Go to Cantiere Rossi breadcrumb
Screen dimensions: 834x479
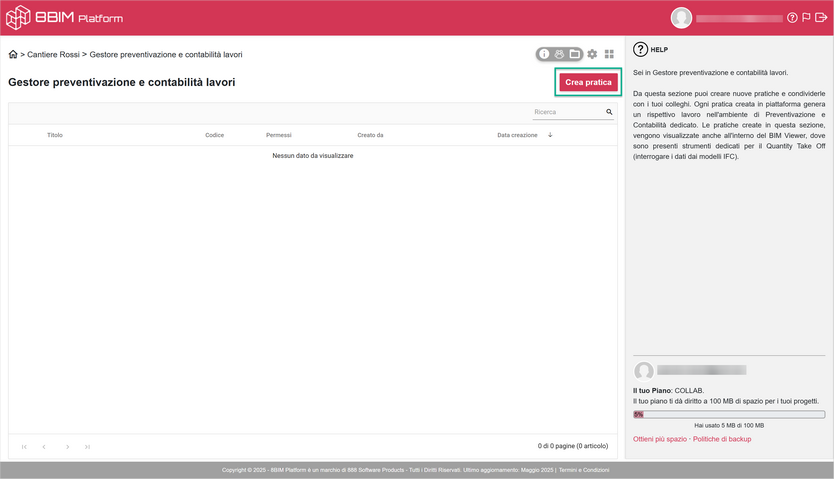tap(54, 54)
